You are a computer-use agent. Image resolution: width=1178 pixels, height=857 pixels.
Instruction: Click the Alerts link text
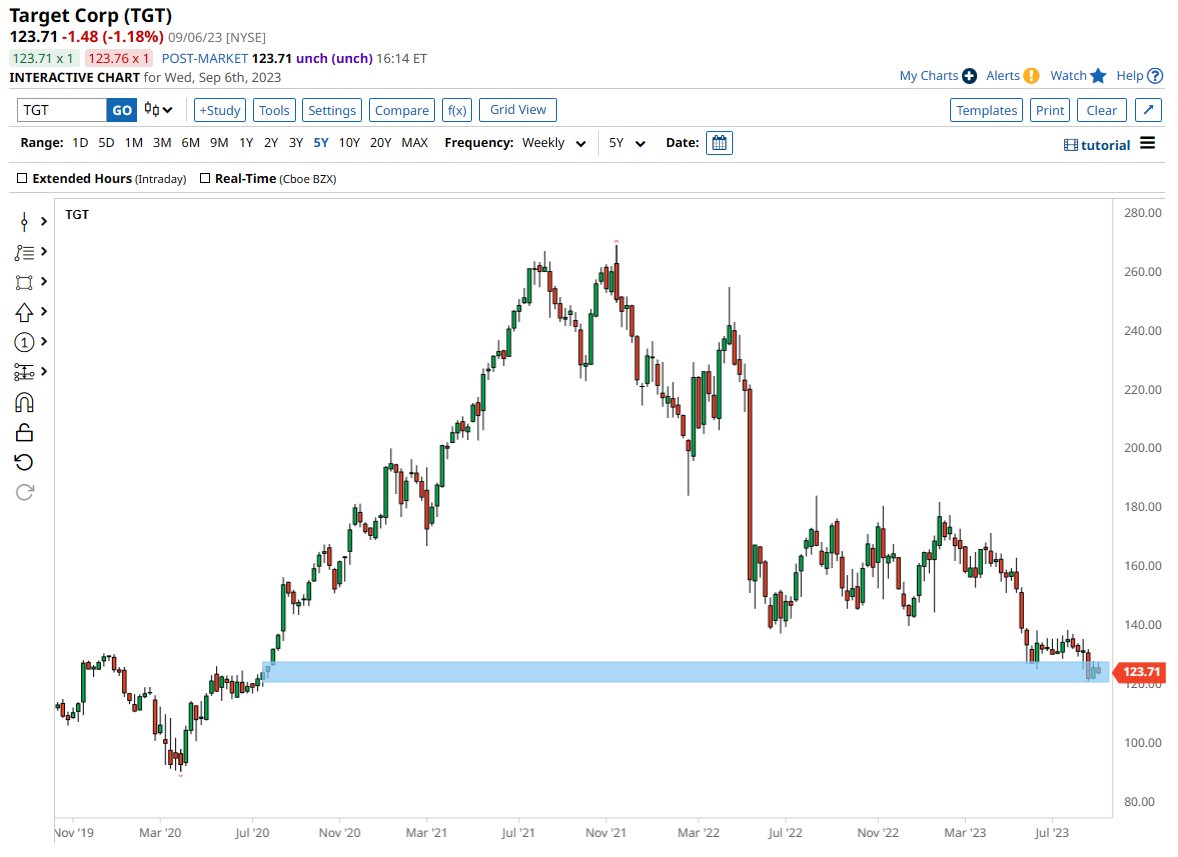[1003, 76]
